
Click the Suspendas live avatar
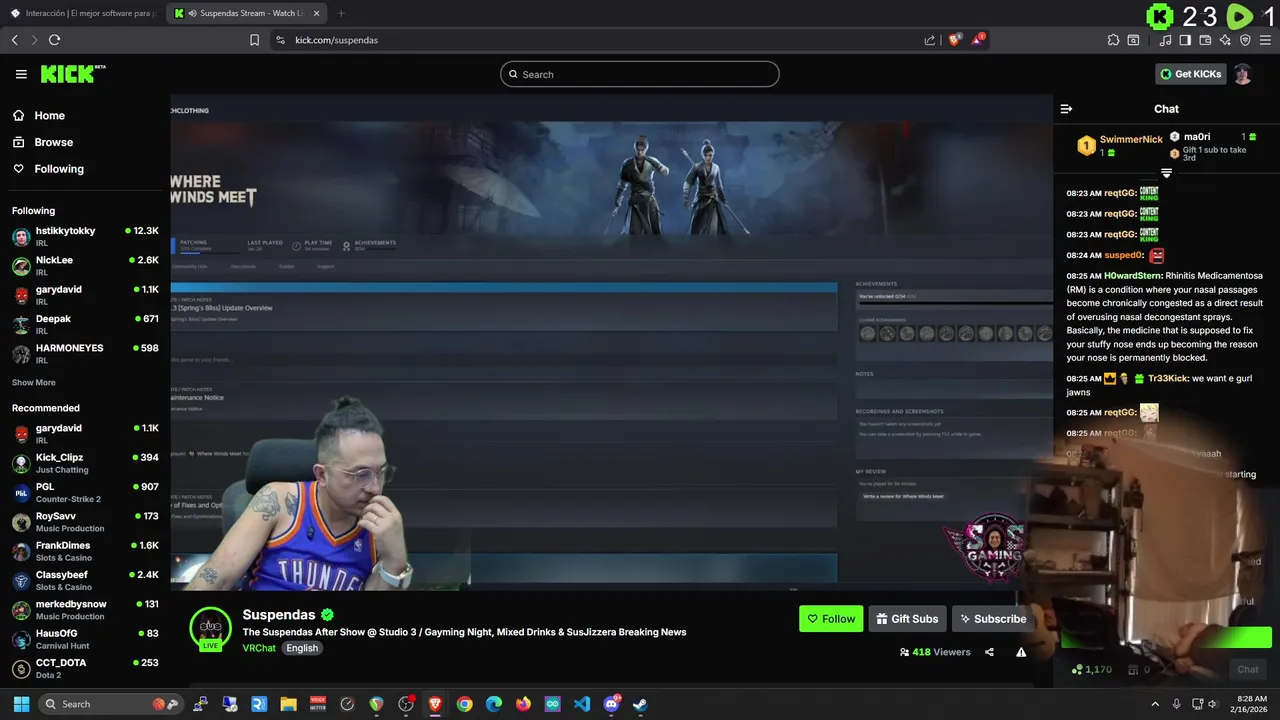(x=210, y=628)
